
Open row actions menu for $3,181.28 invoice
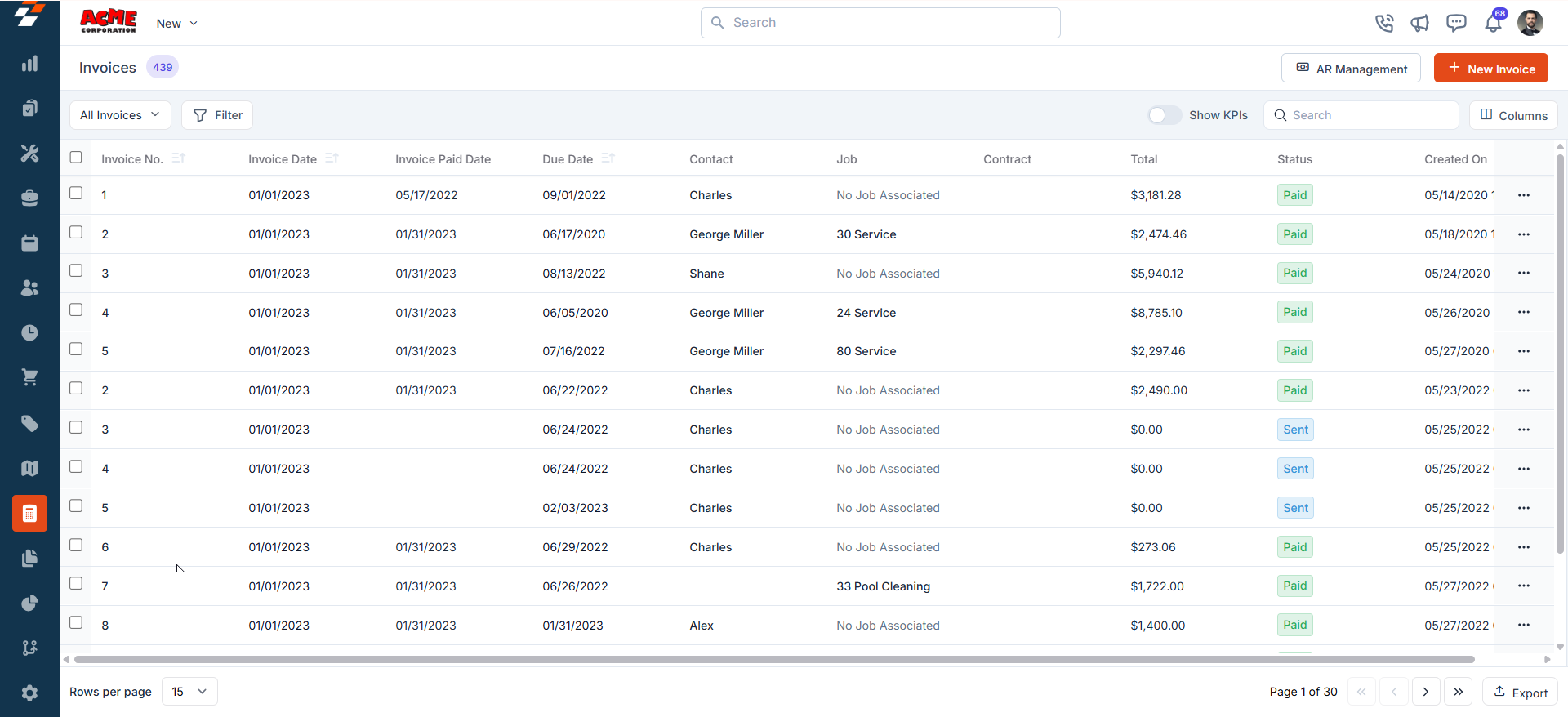[1524, 195]
